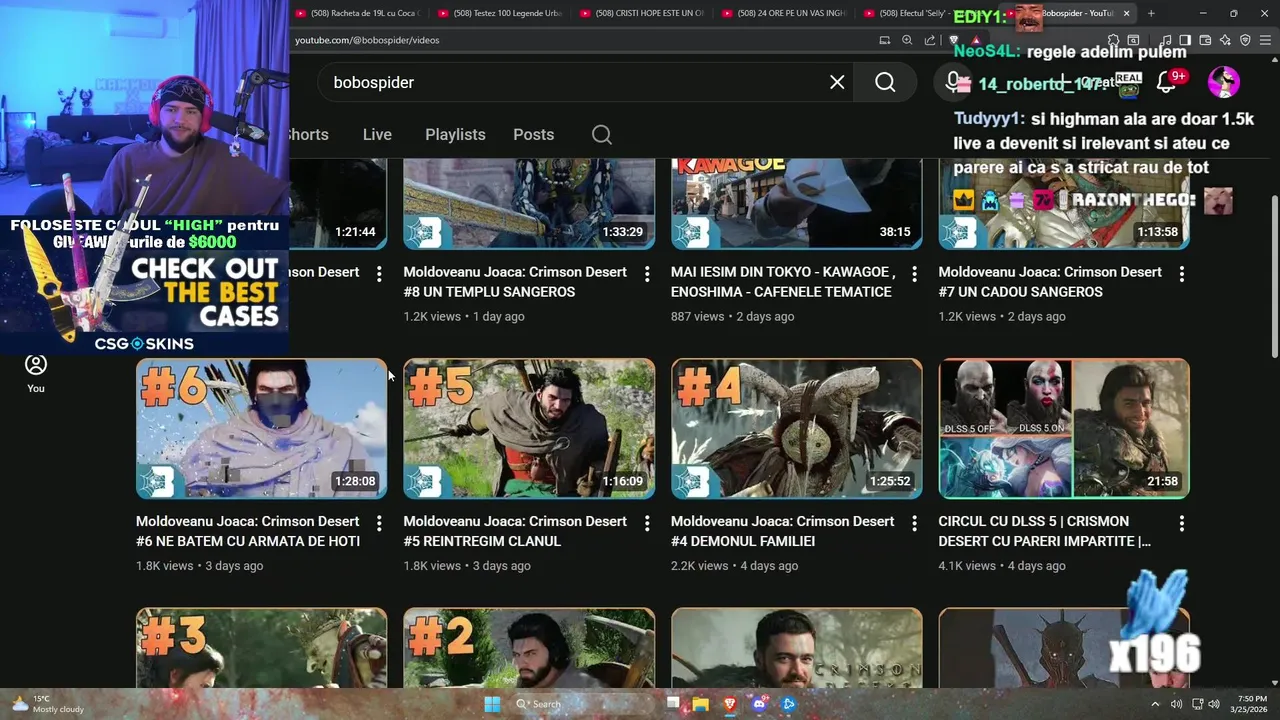Open #5 REINTREGIM CLANUL title
The width and height of the screenshot is (1280, 720).
coord(515,531)
